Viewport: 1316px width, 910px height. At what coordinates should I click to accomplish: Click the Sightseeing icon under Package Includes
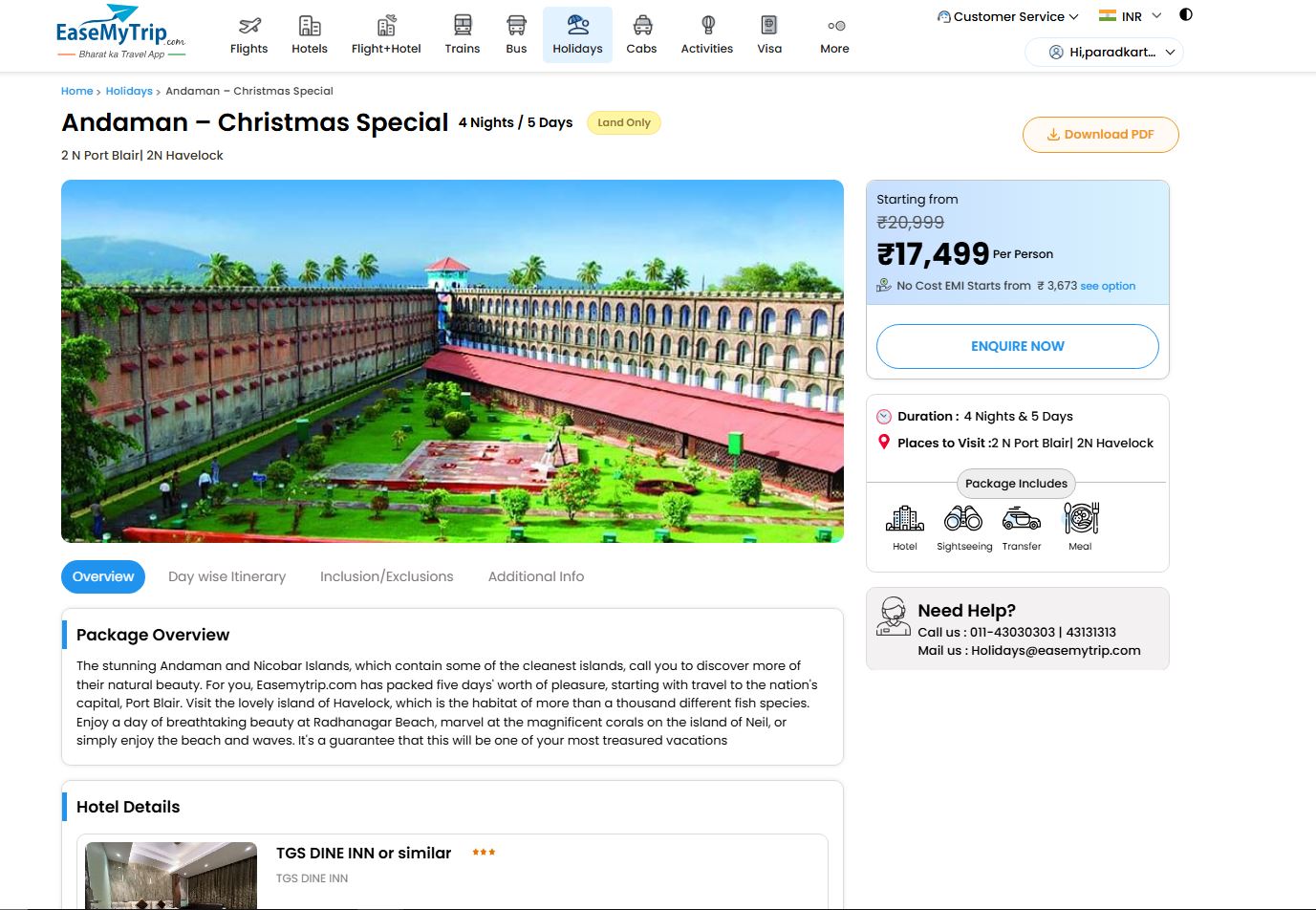963,519
